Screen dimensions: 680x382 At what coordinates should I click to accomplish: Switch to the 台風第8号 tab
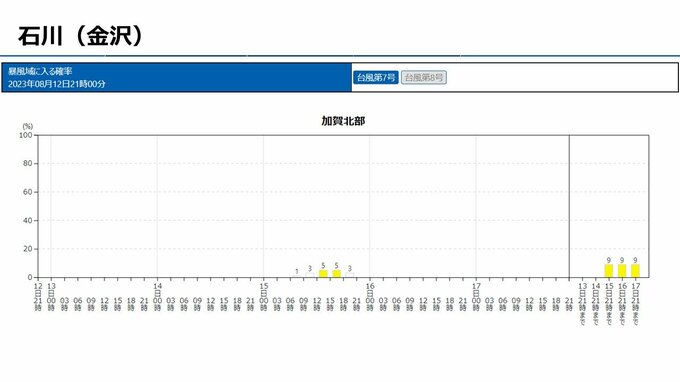pyautogui.click(x=424, y=78)
